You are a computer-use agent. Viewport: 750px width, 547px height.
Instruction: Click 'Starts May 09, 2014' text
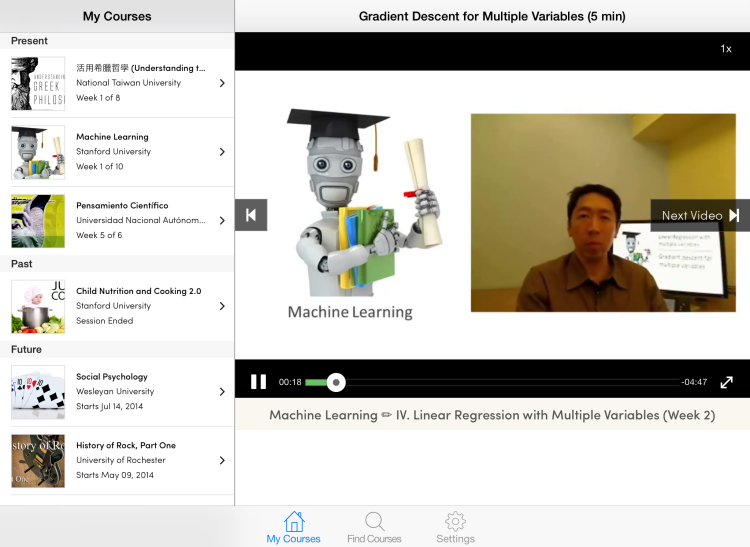click(x=115, y=475)
